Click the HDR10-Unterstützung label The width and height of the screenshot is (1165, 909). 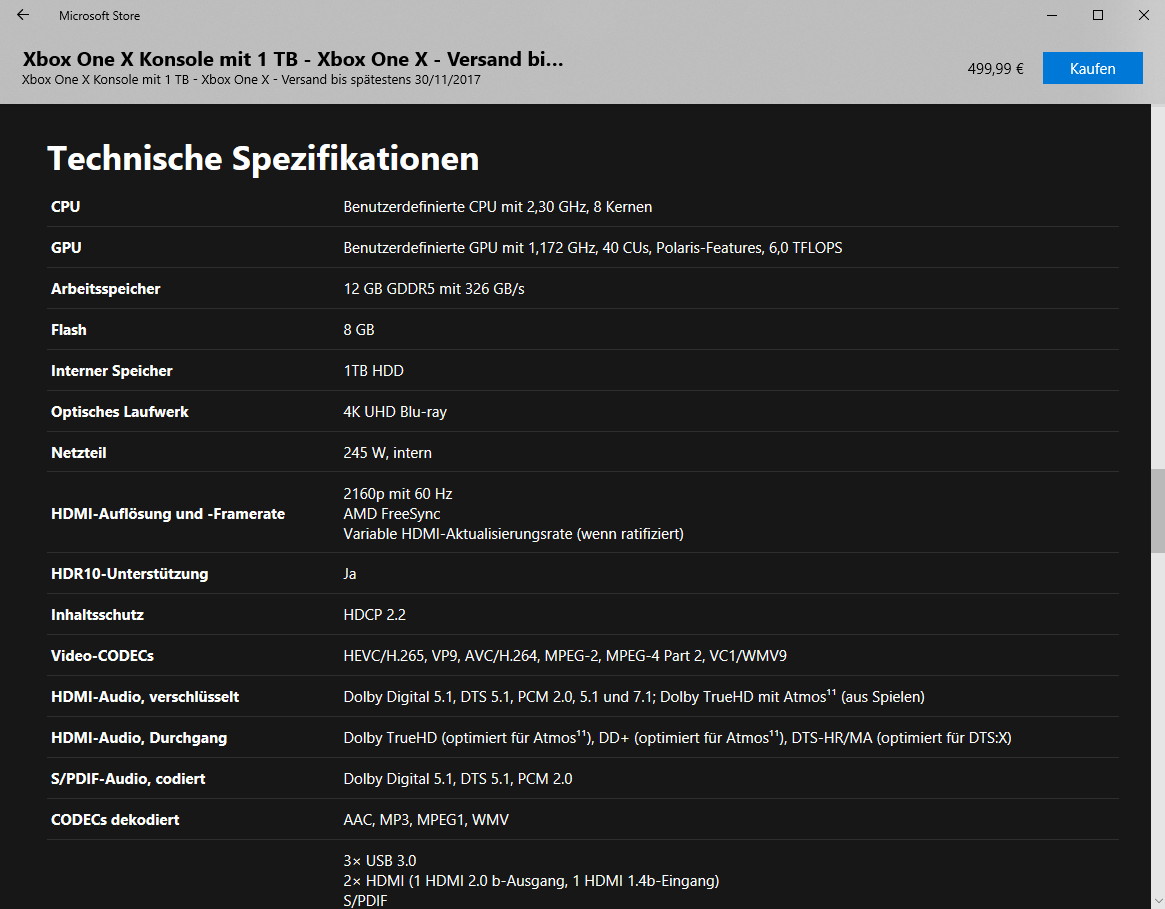(129, 574)
